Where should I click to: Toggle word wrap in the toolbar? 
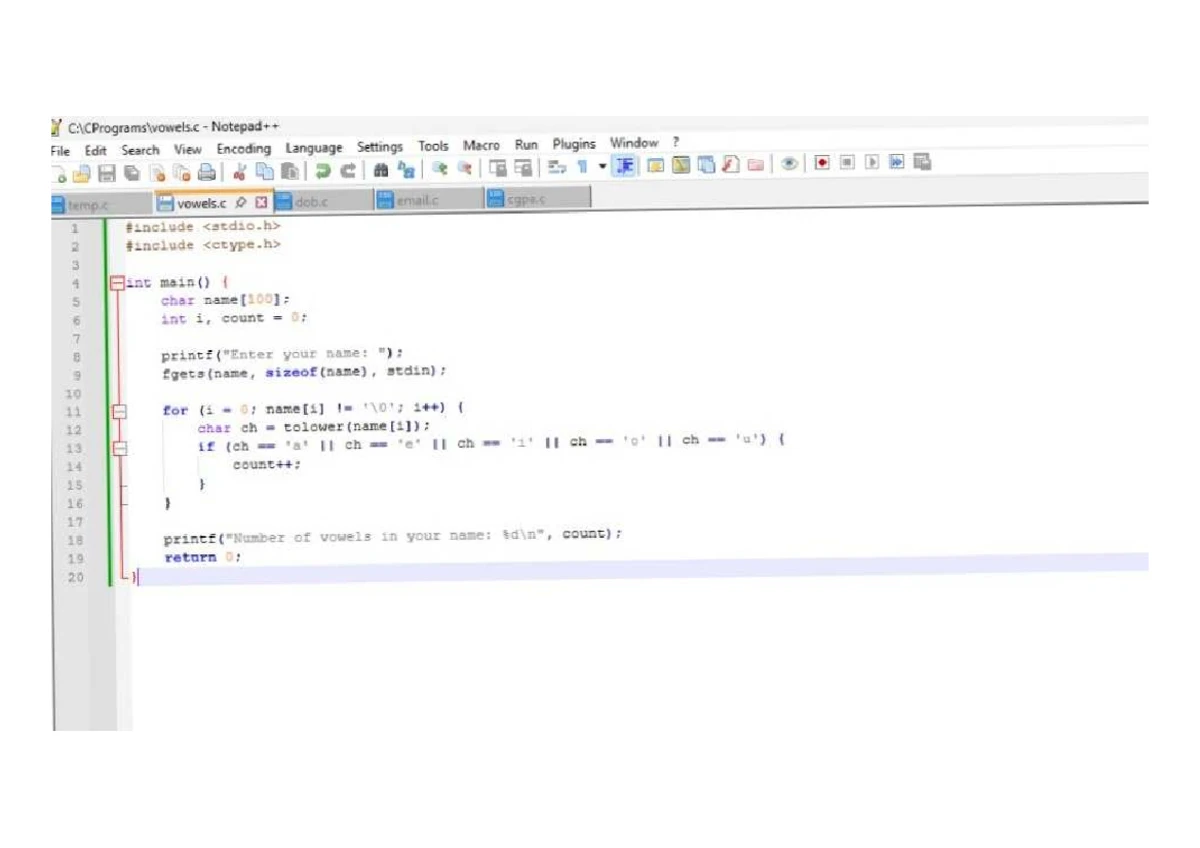[556, 167]
